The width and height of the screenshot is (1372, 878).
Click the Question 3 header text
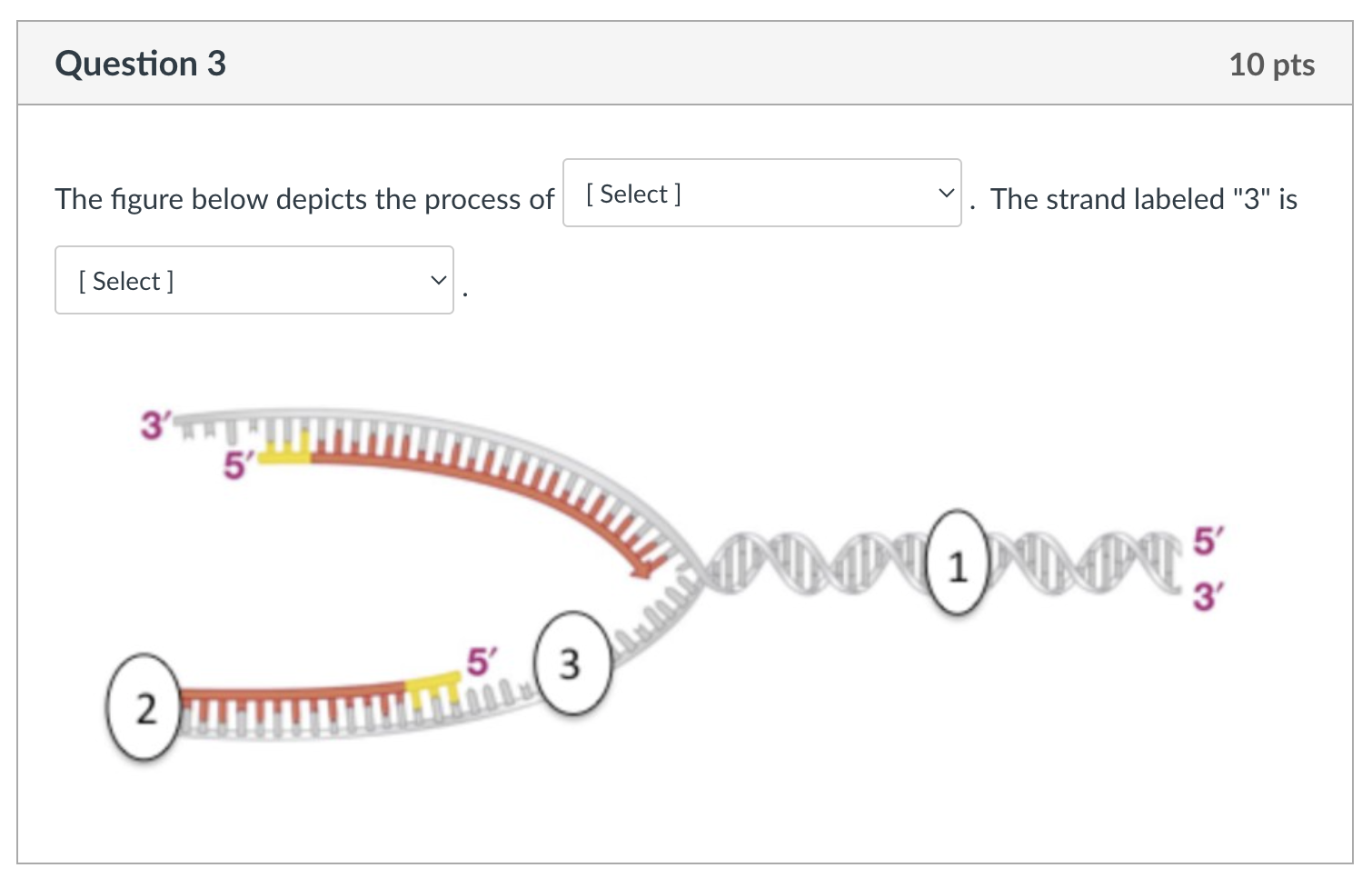tap(140, 63)
